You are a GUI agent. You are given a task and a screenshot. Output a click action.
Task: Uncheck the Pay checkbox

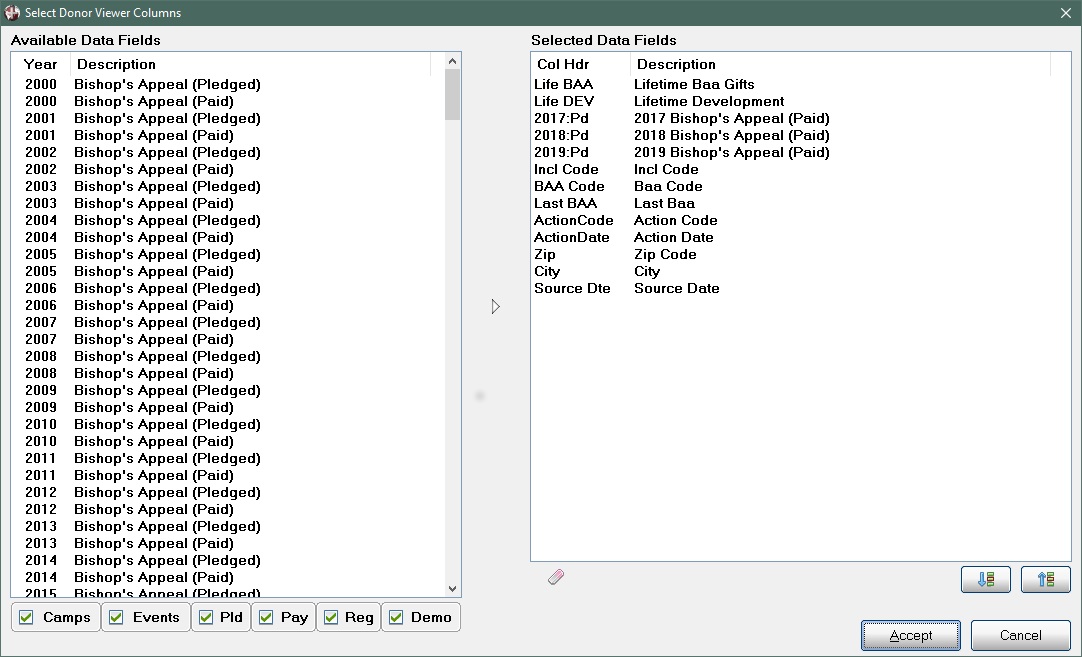pyautogui.click(x=266, y=617)
